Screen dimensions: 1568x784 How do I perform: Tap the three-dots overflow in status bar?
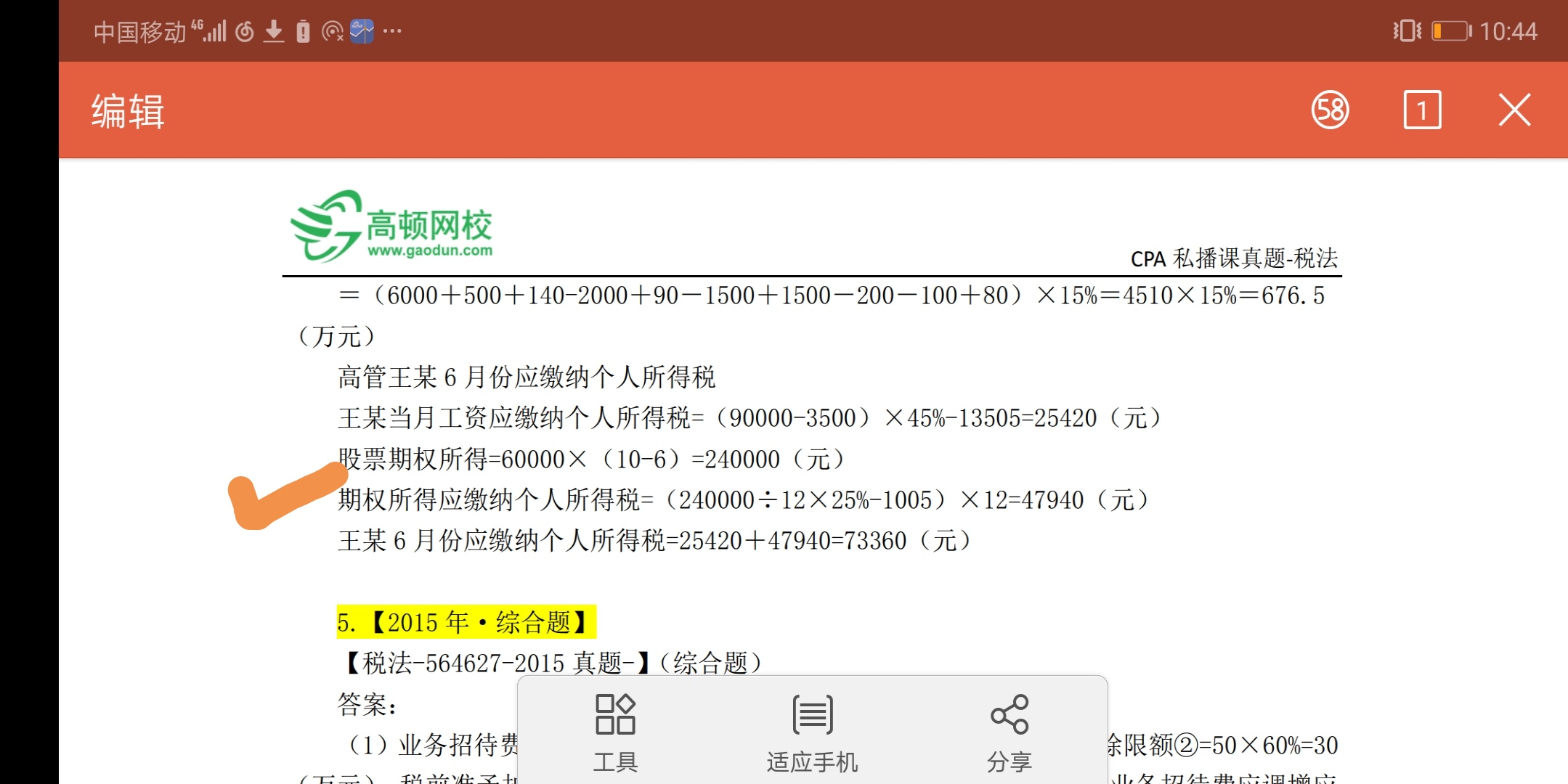point(392,31)
